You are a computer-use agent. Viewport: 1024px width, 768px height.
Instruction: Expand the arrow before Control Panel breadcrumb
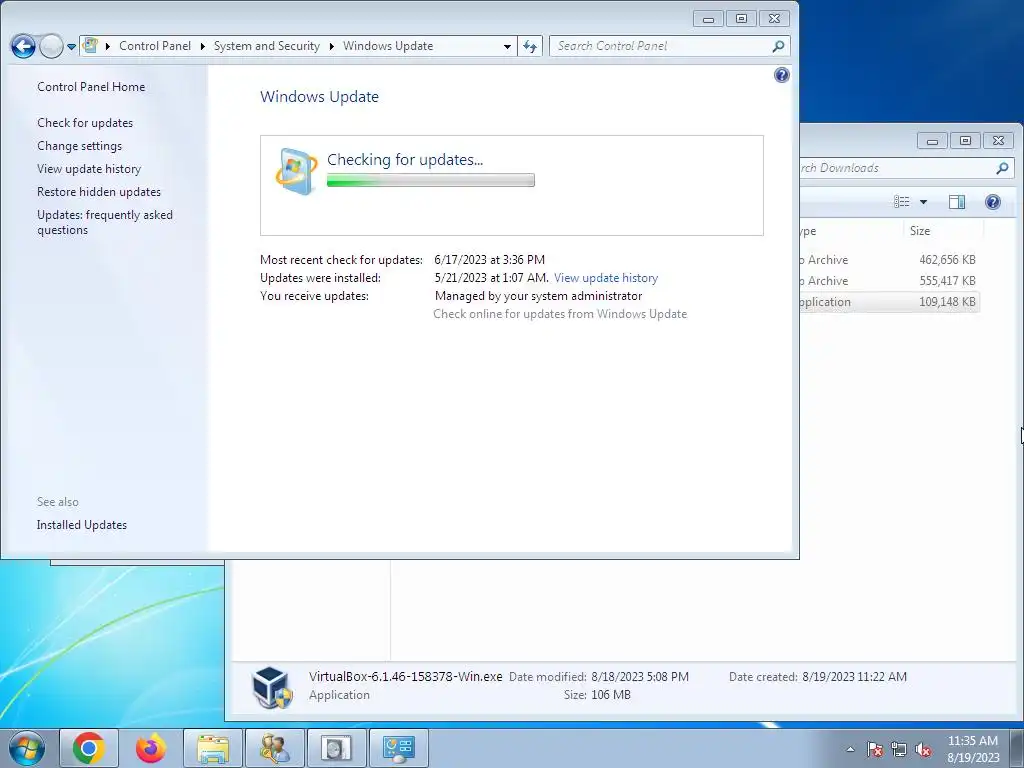pyautogui.click(x=107, y=46)
